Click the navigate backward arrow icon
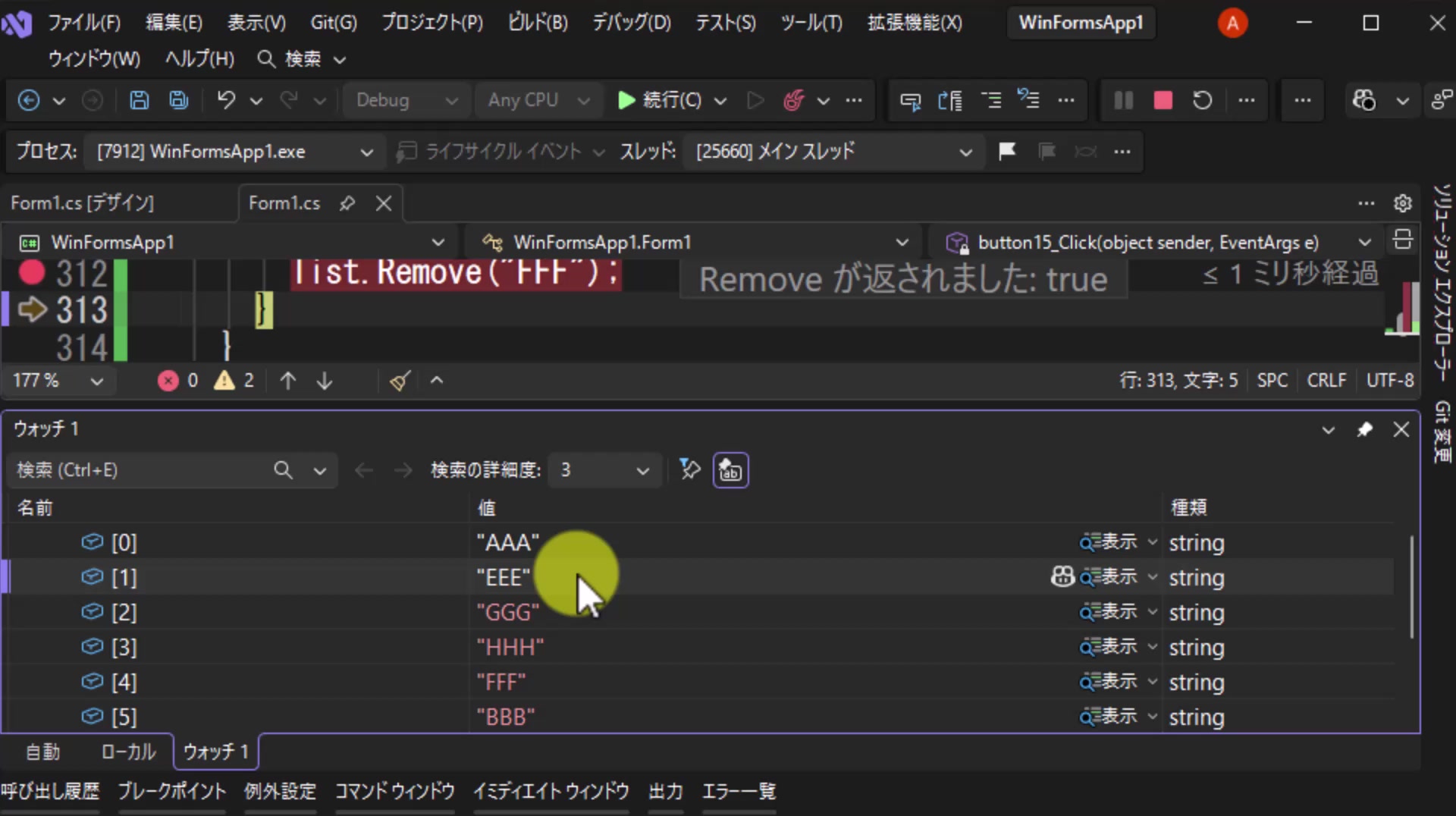The width and height of the screenshot is (1456, 816). tap(29, 100)
